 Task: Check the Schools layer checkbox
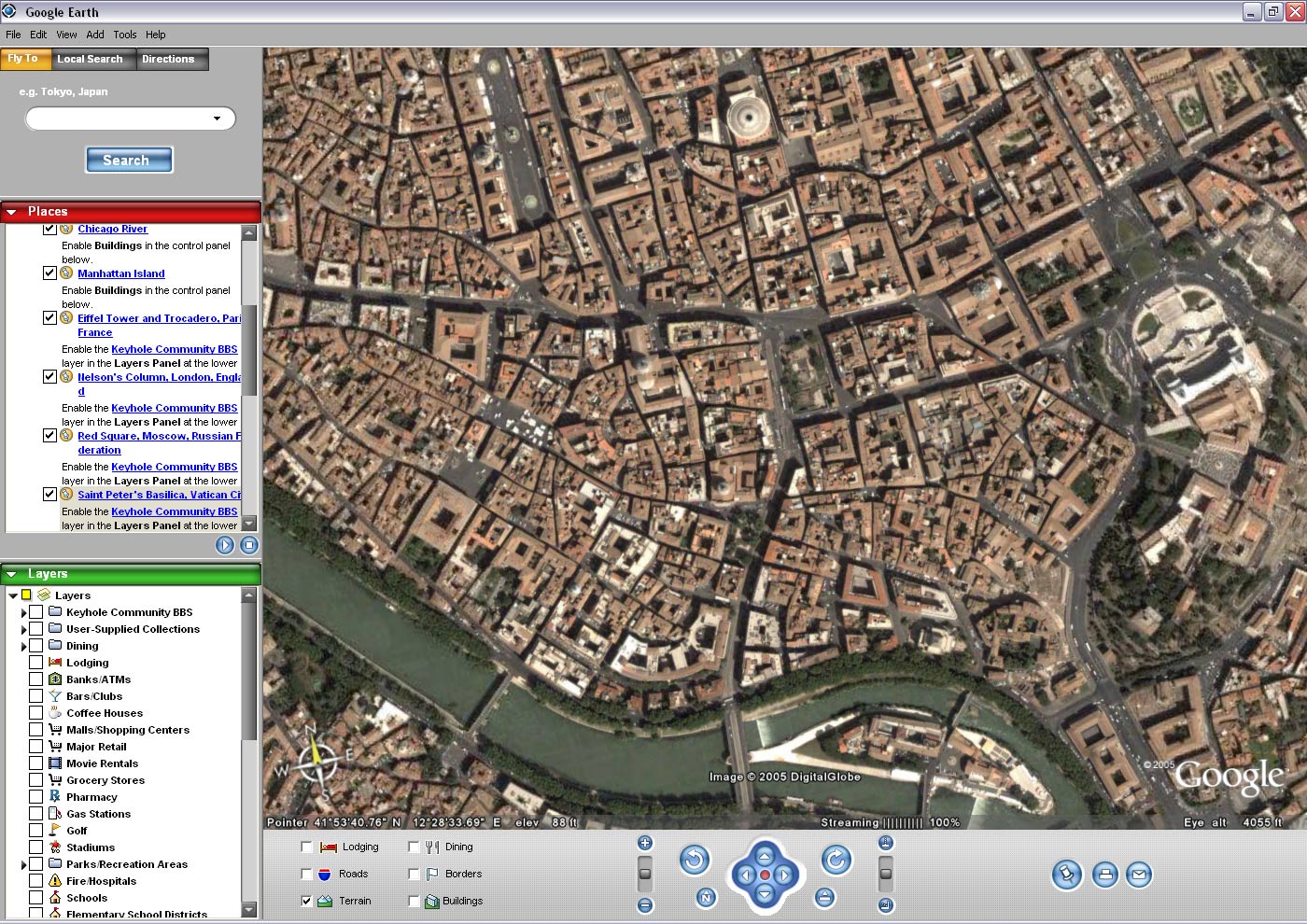pyautogui.click(x=35, y=898)
